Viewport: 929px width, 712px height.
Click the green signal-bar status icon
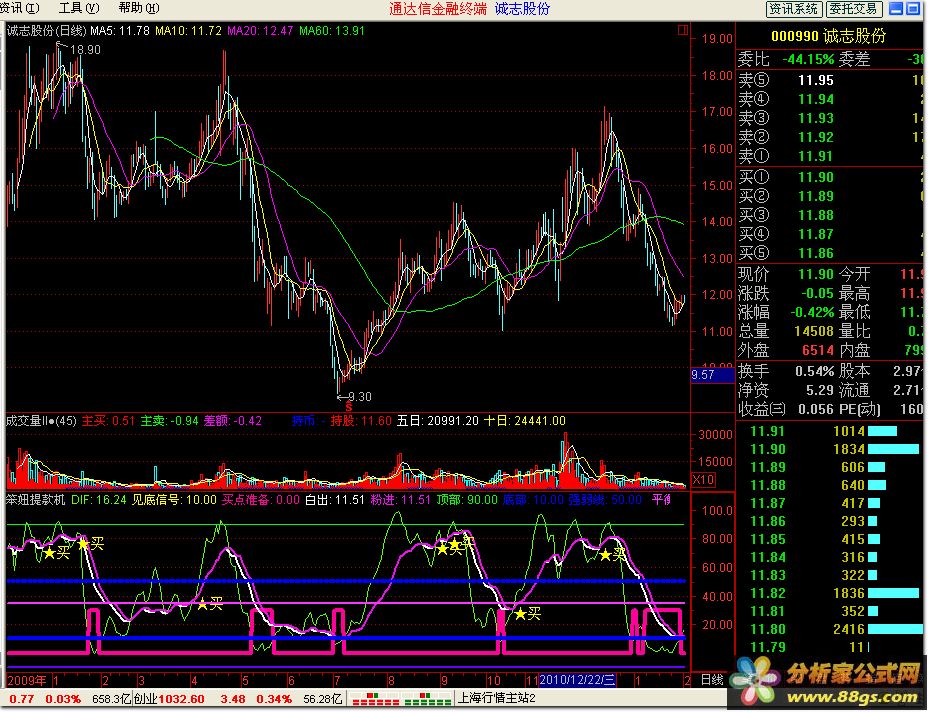pos(427,699)
